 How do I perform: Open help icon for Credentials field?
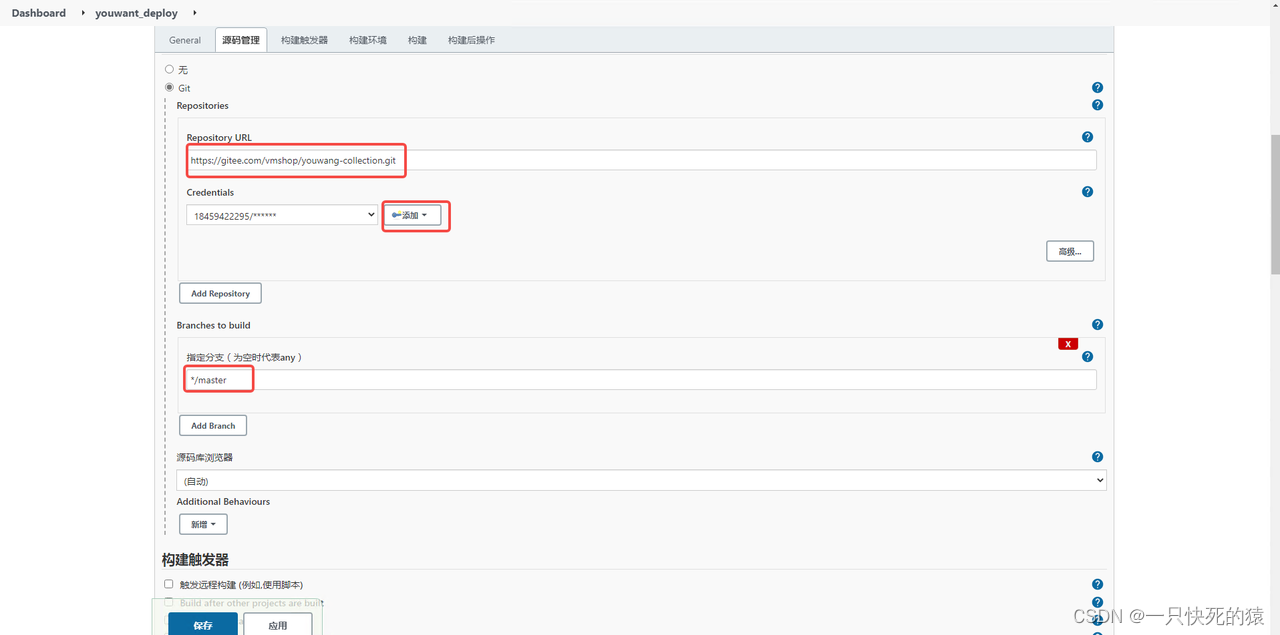[x=1087, y=192]
